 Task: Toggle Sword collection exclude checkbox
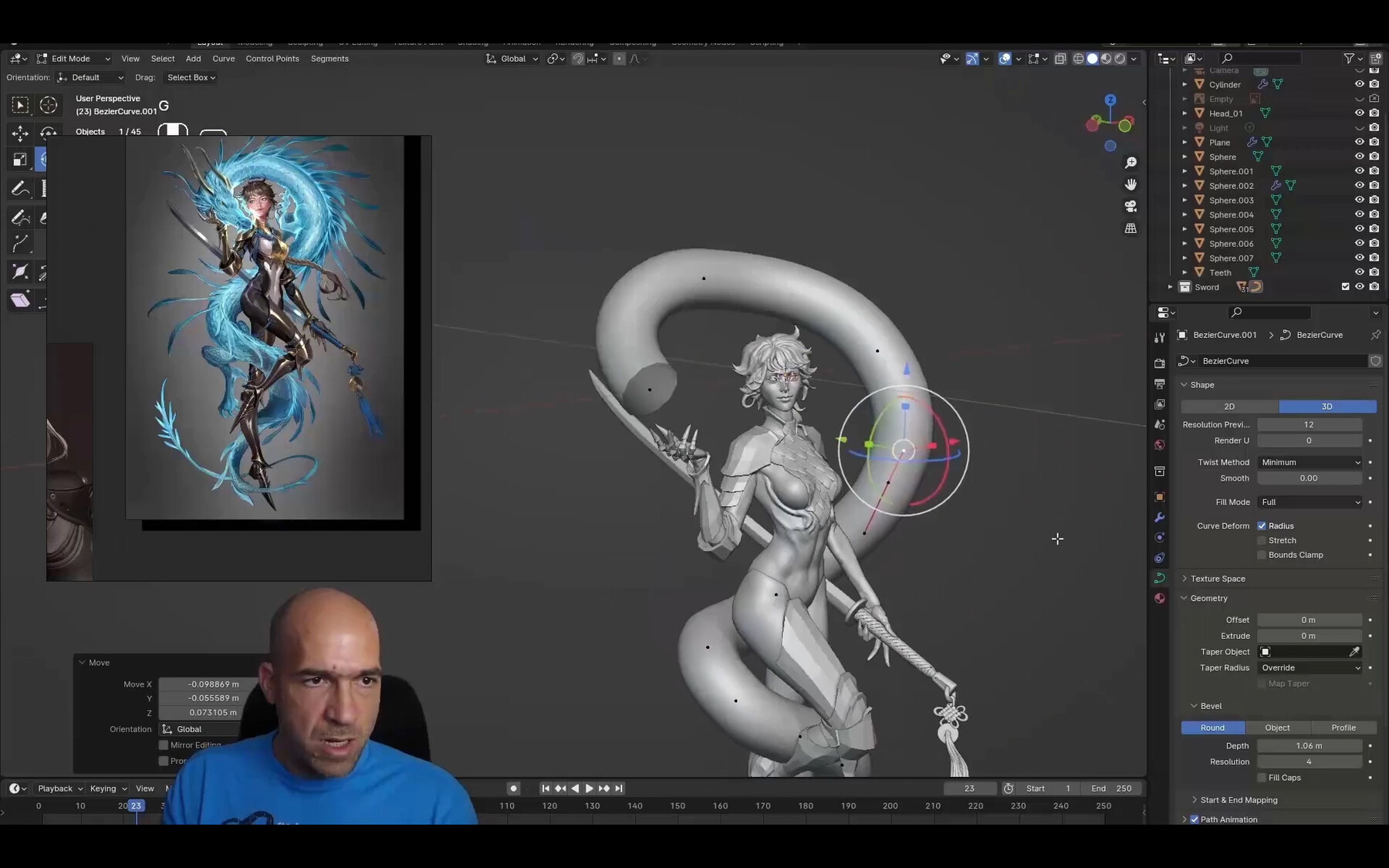coord(1345,287)
